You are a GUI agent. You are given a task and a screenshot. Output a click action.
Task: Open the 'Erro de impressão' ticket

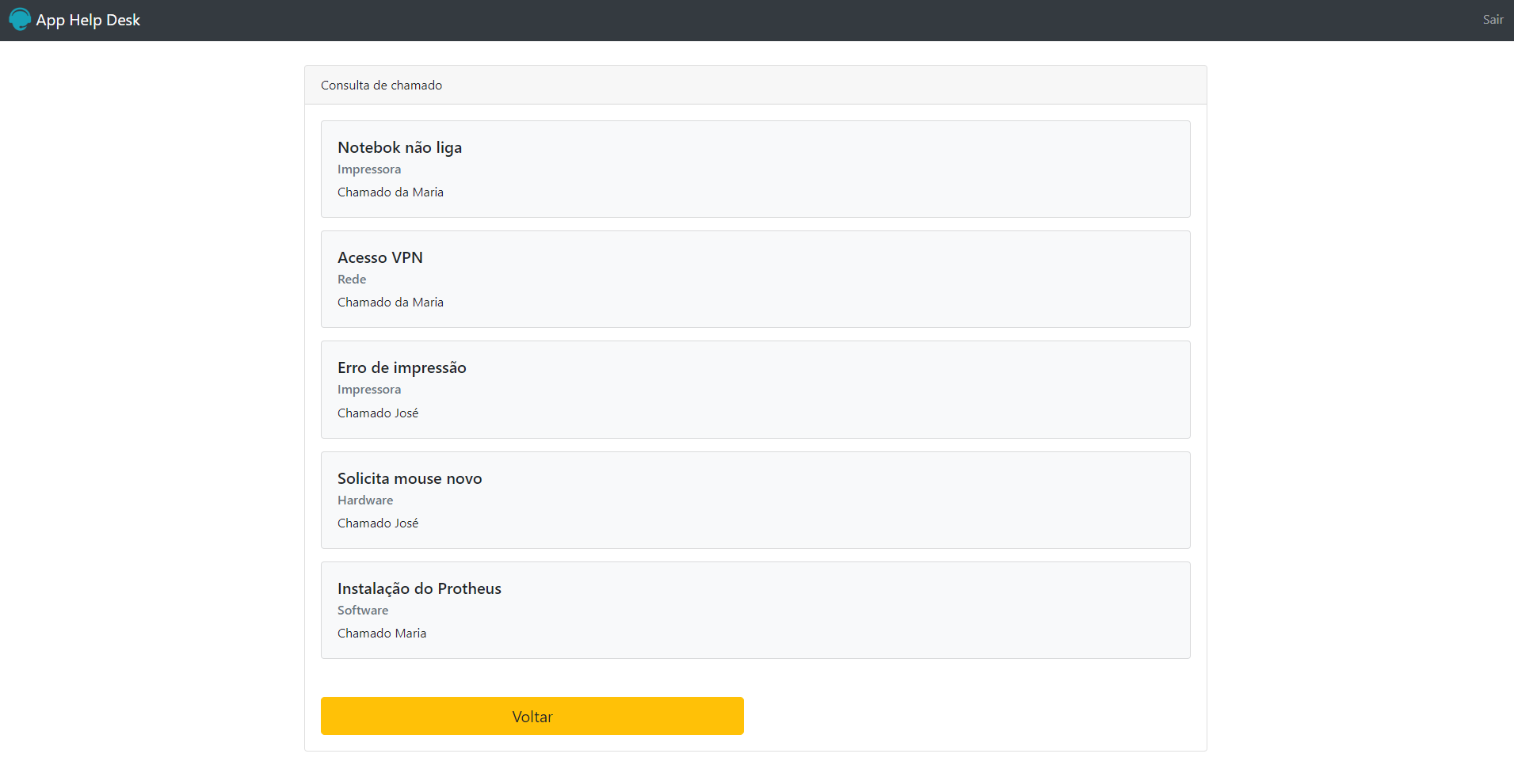pos(402,367)
